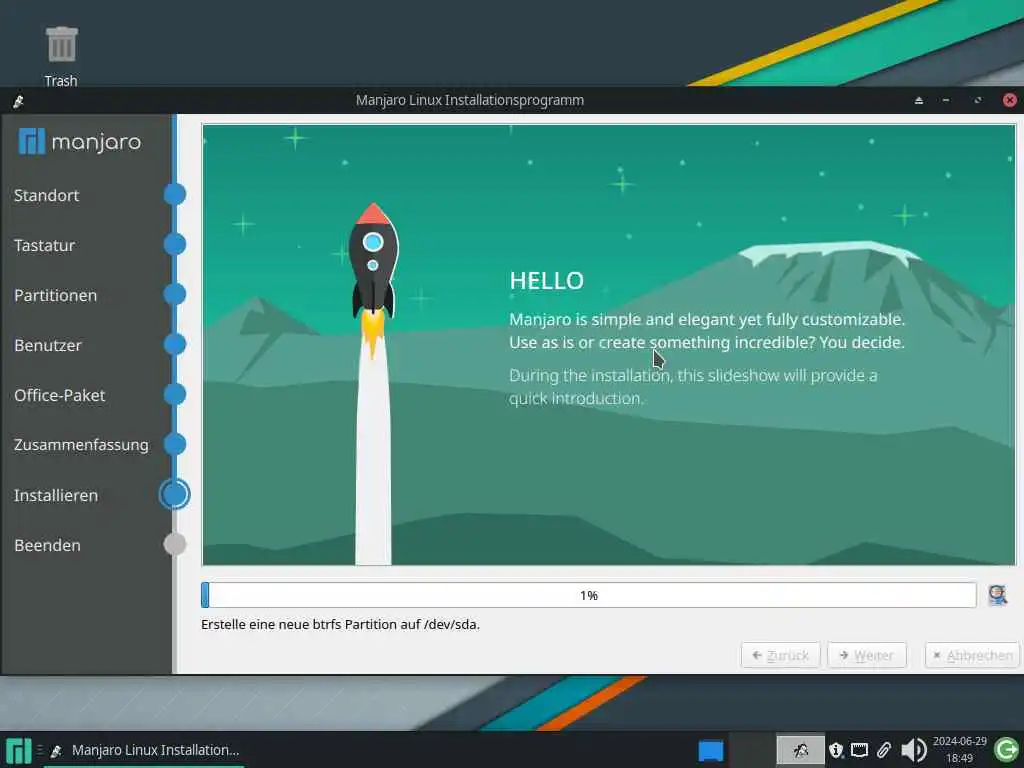
Task: Click the Tastatur step marker circle
Action: click(174, 244)
